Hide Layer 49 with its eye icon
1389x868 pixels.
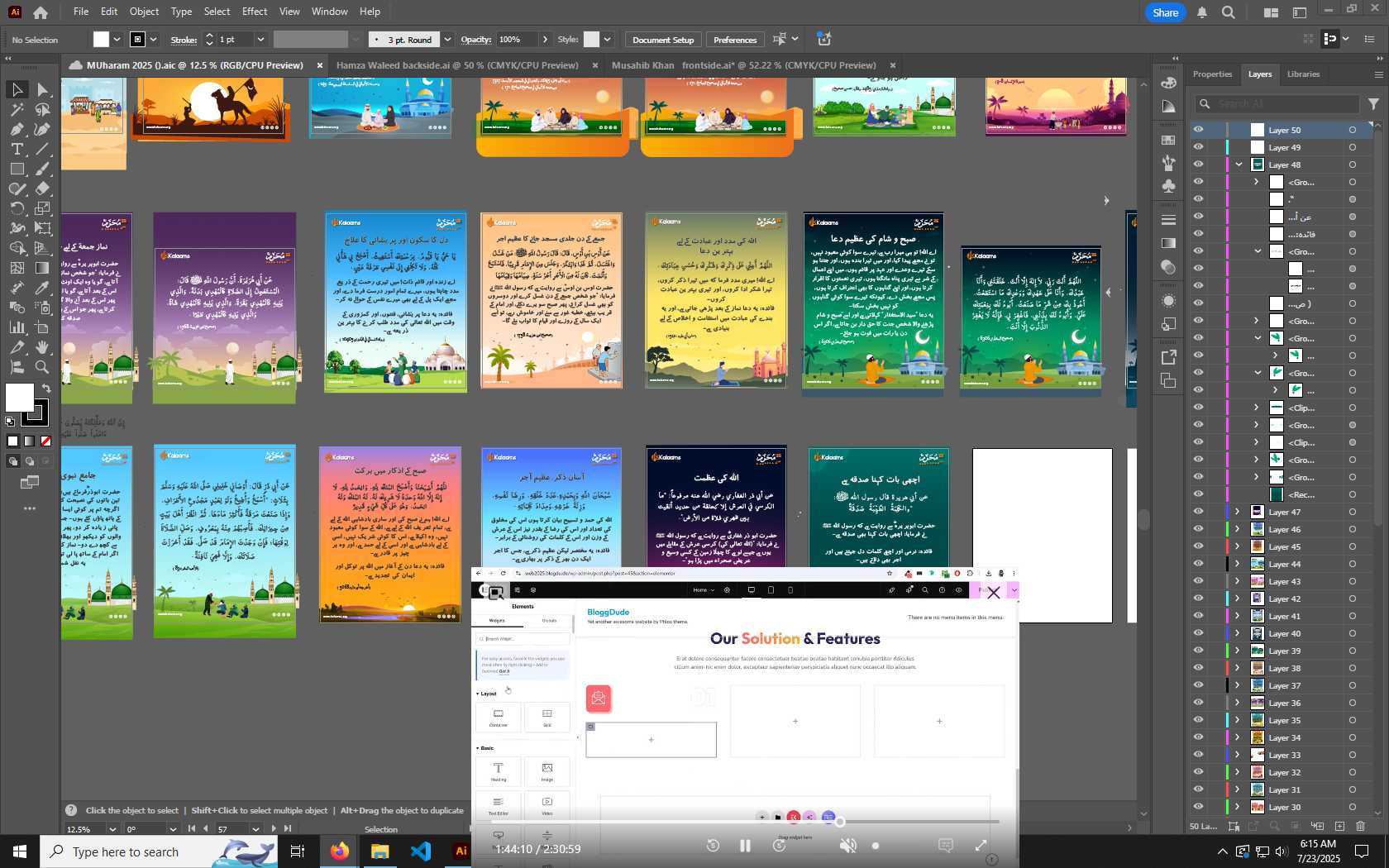pyautogui.click(x=1198, y=147)
